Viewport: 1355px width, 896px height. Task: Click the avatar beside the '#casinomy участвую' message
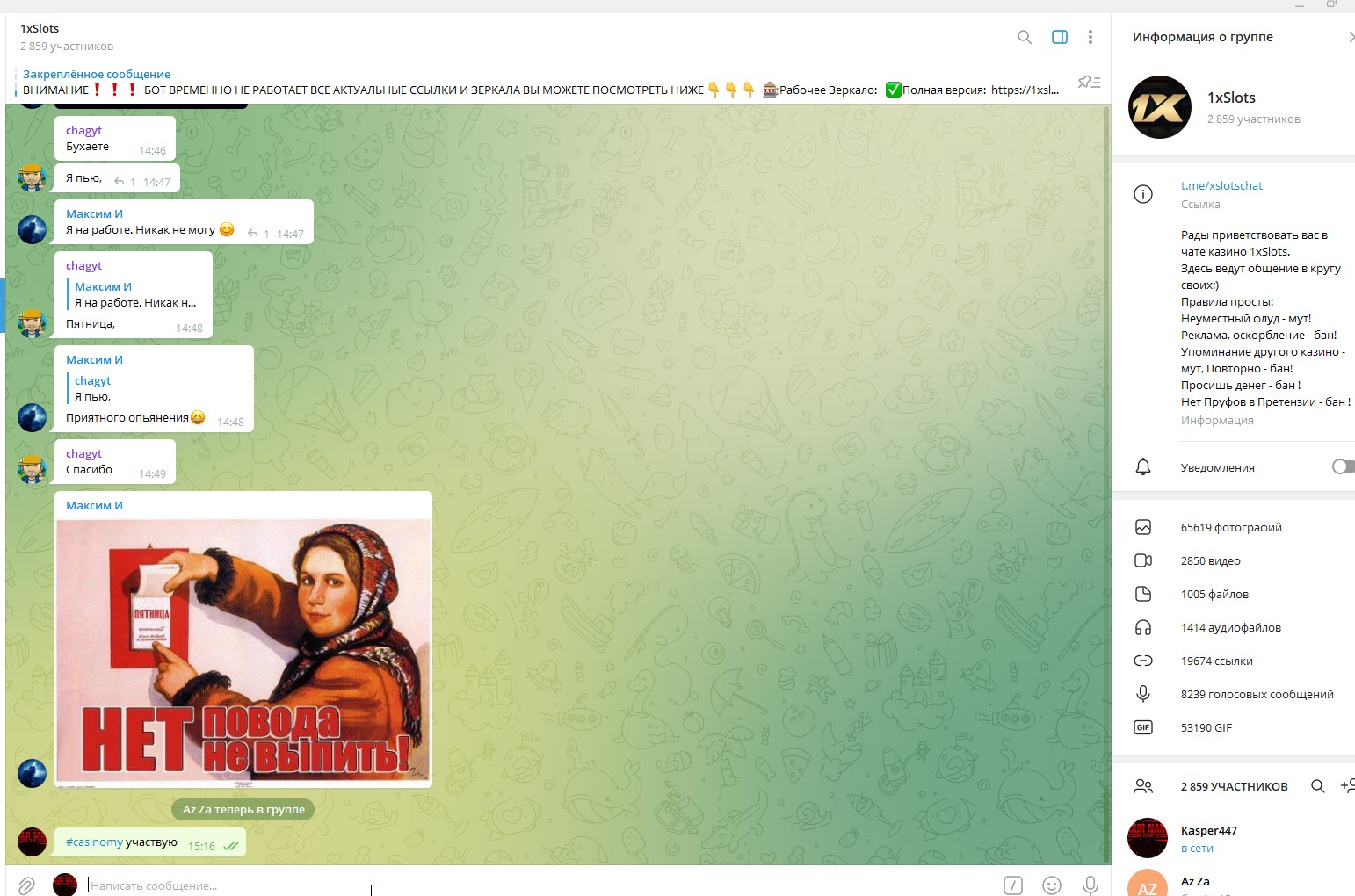pos(32,842)
